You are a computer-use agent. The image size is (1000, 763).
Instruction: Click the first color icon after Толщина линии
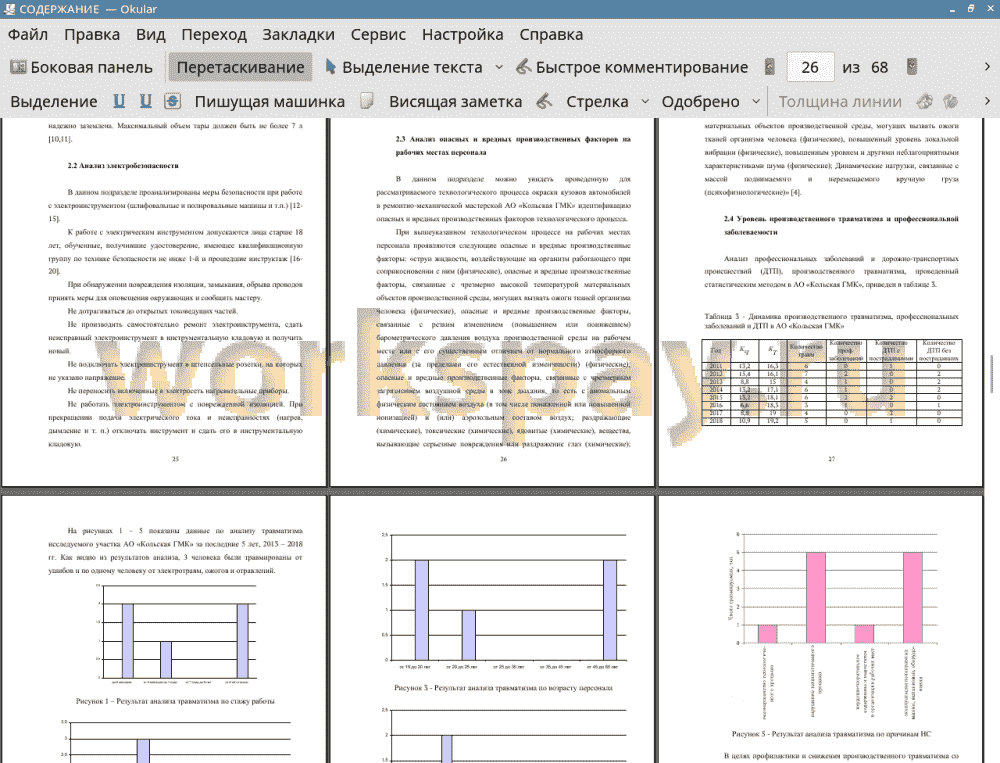(x=925, y=101)
